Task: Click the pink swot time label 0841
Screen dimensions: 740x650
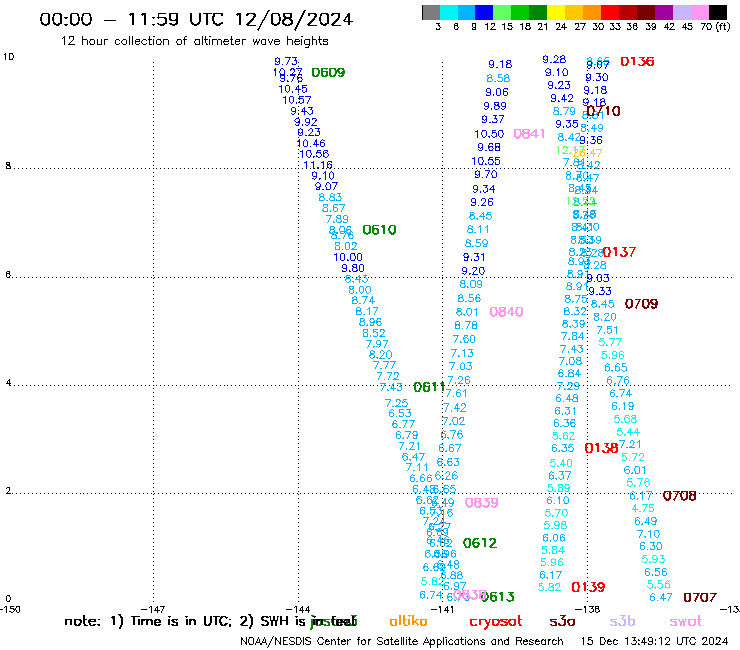Action: 529,134
